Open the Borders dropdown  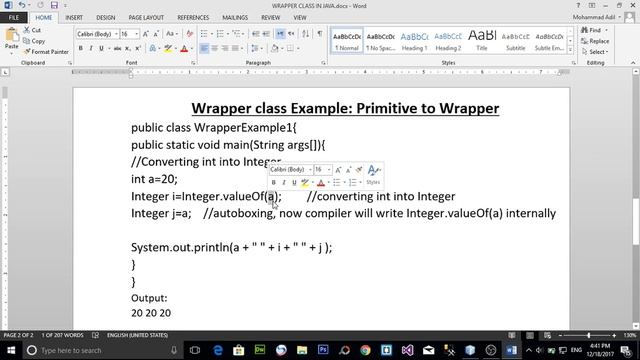click(298, 49)
